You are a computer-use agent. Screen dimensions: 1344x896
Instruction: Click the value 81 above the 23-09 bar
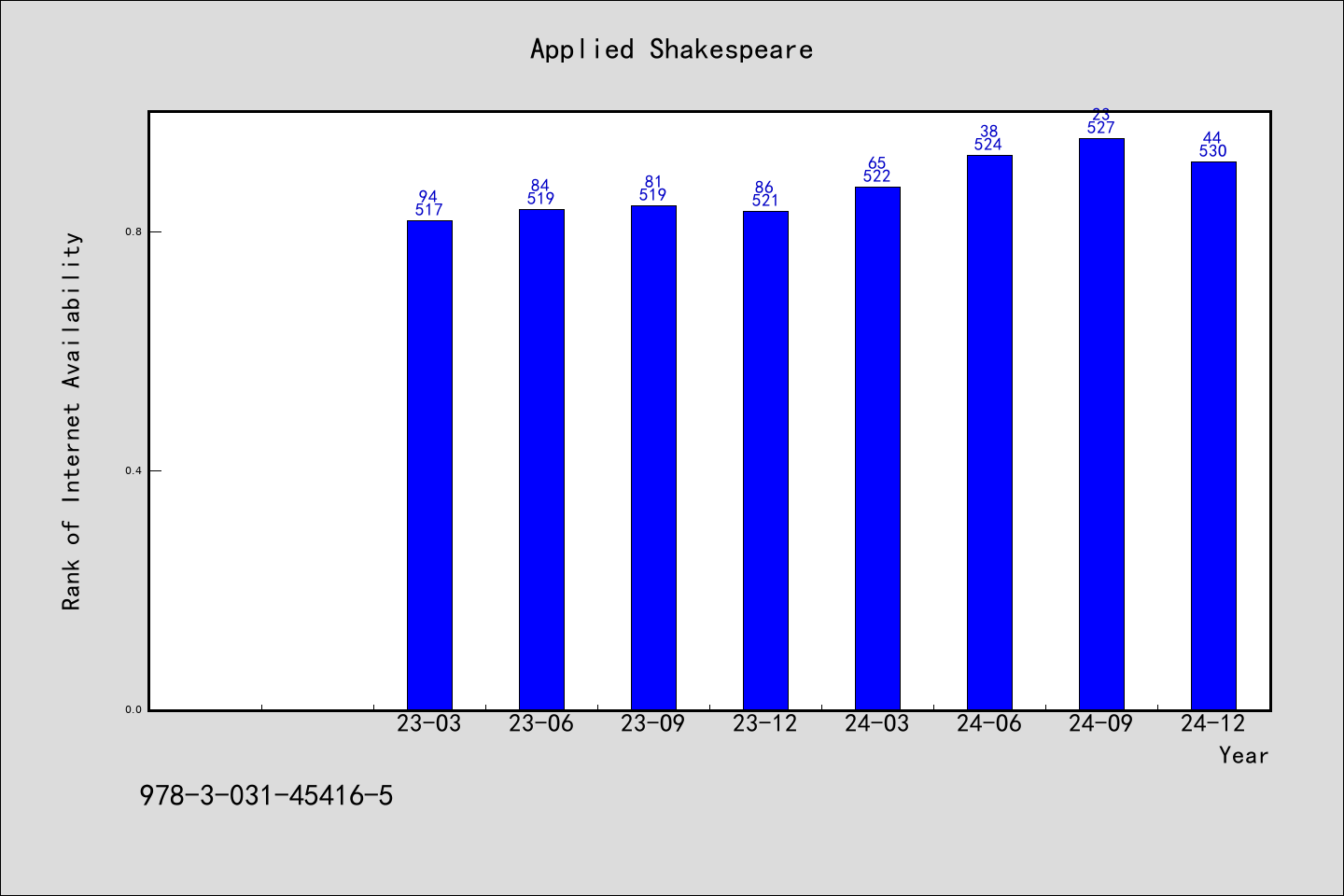[x=653, y=182]
